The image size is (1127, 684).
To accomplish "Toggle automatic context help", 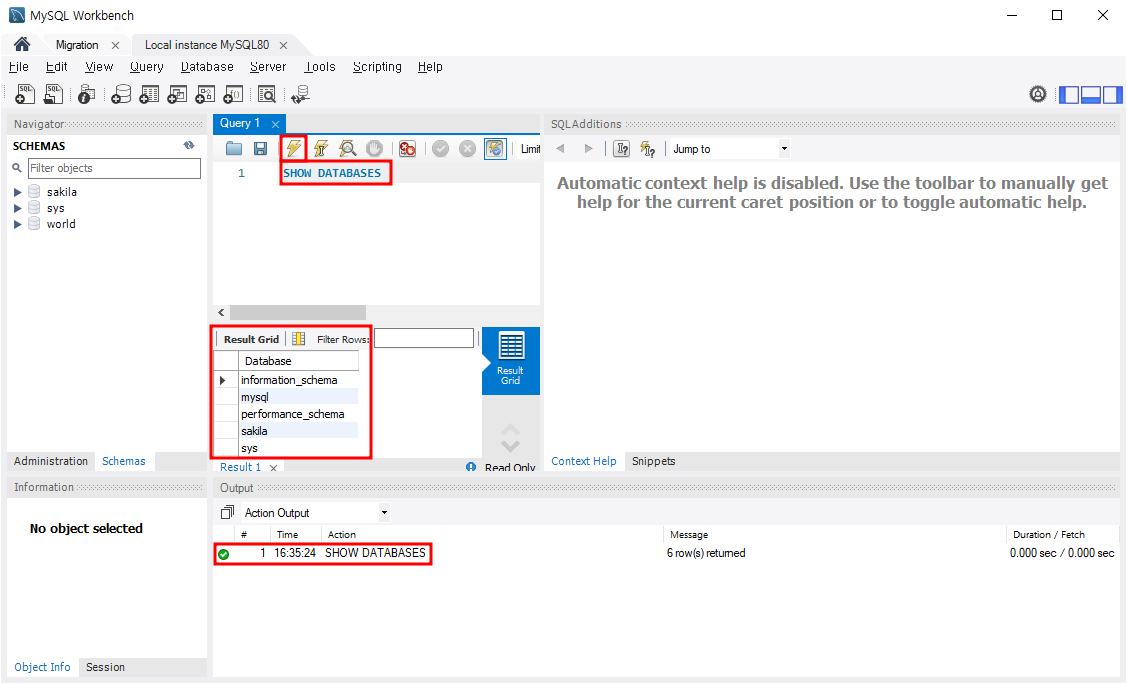I will (648, 149).
